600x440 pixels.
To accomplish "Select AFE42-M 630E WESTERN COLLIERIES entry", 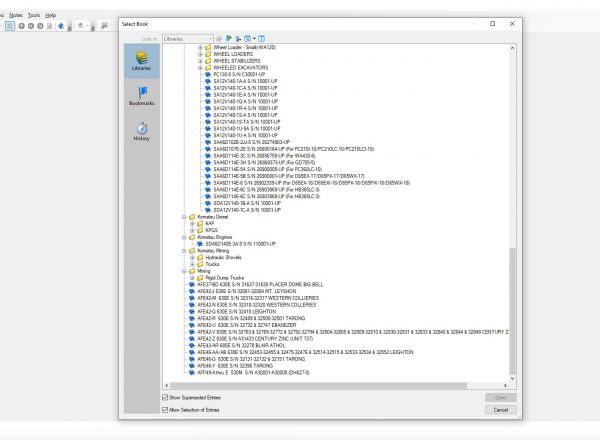I will click(x=258, y=298).
